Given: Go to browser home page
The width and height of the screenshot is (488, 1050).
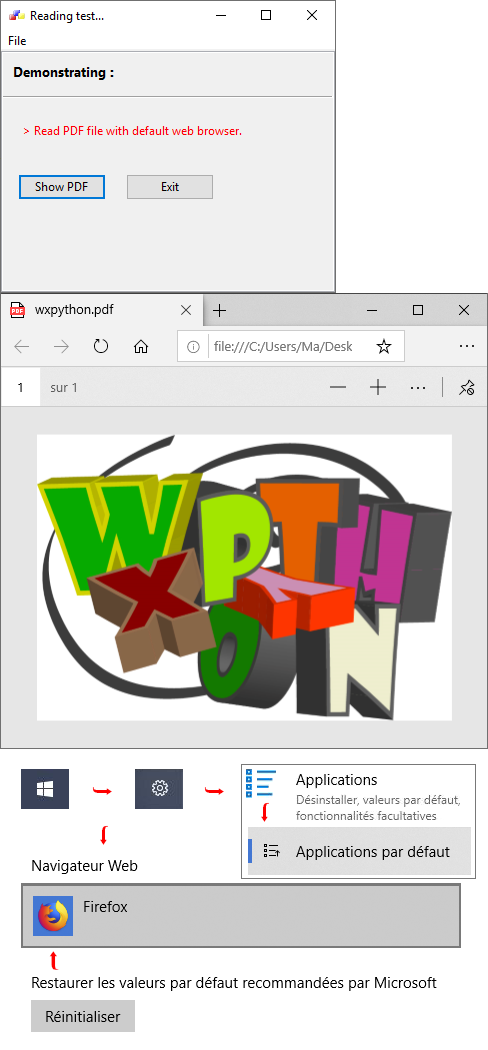Looking at the screenshot, I should coord(141,346).
